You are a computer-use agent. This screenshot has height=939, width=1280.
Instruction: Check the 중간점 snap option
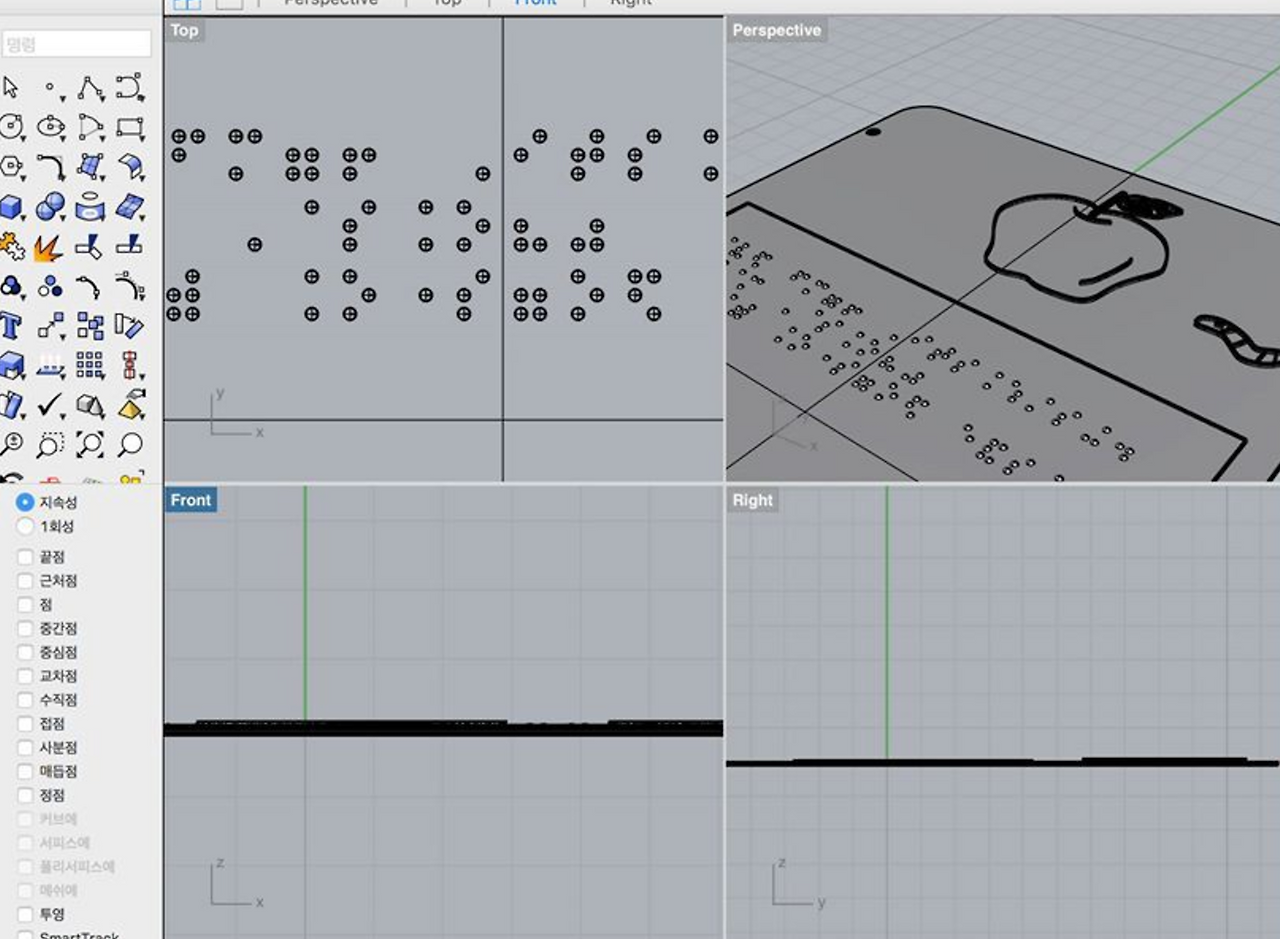(25, 629)
